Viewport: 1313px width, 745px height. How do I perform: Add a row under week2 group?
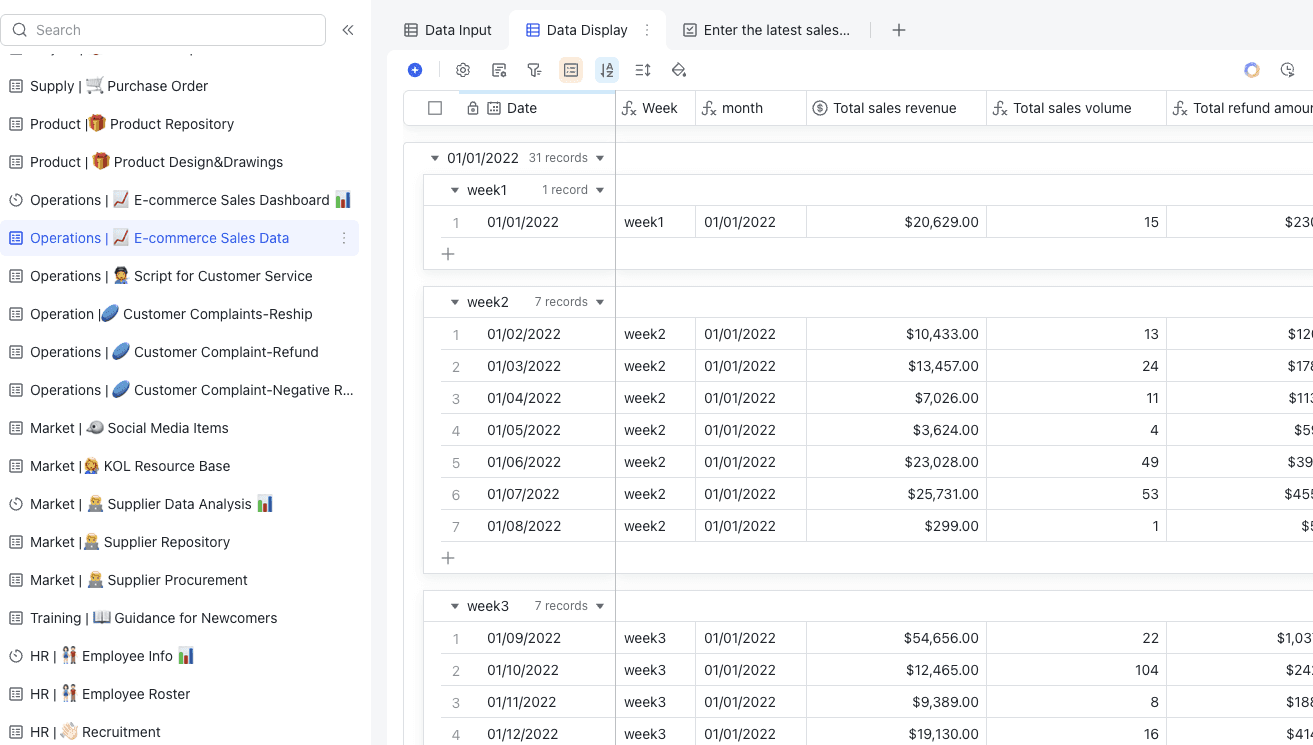click(448, 558)
